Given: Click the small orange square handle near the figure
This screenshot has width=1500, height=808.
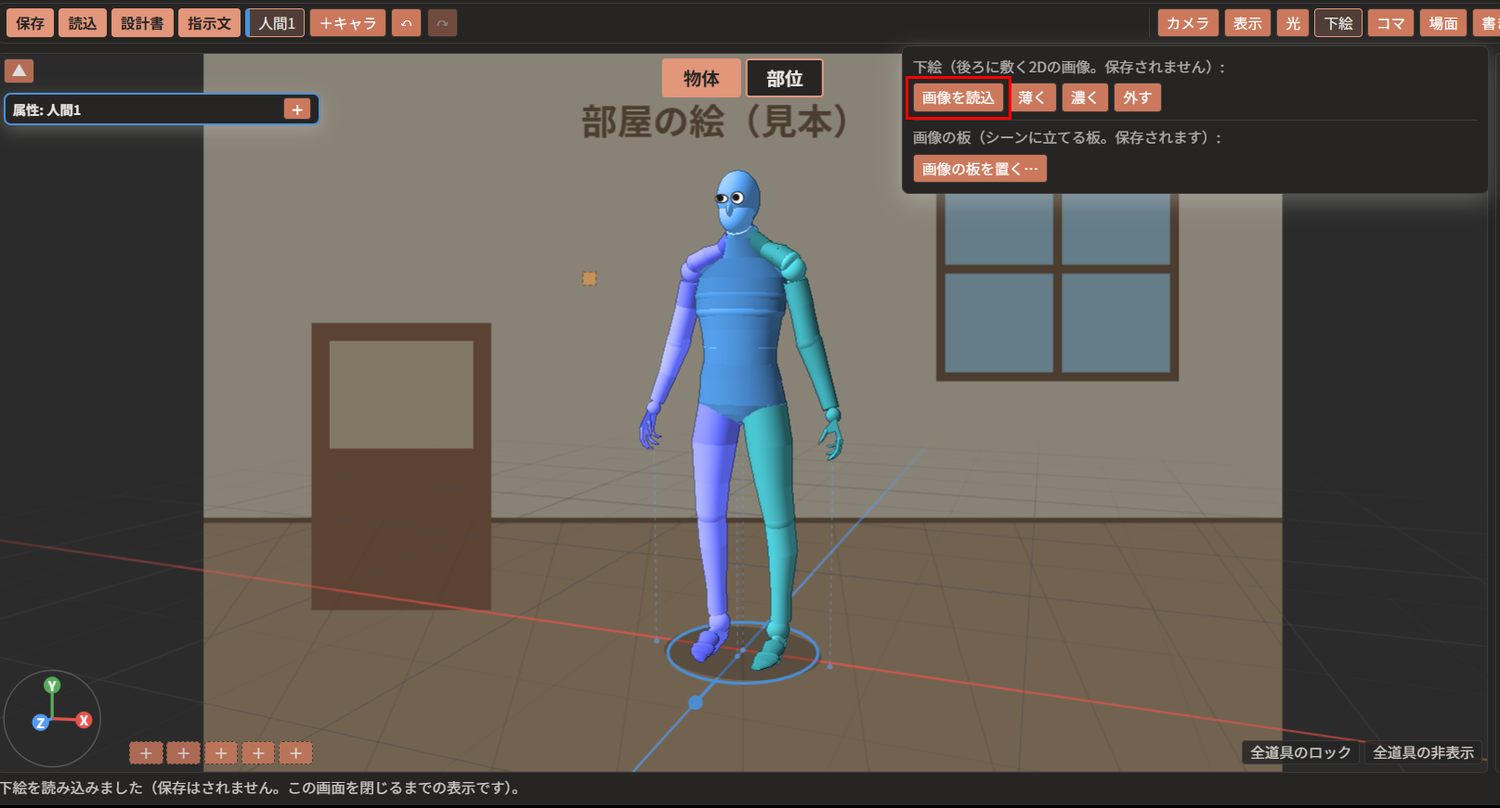Looking at the screenshot, I should (x=590, y=279).
